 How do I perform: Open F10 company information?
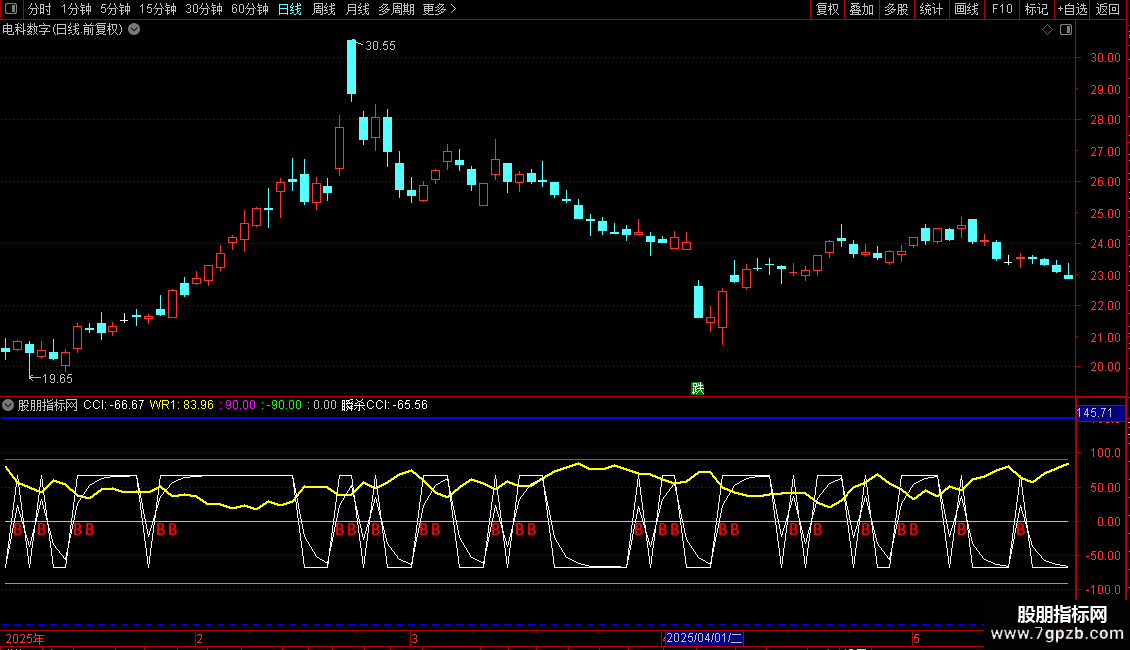(x=1002, y=10)
